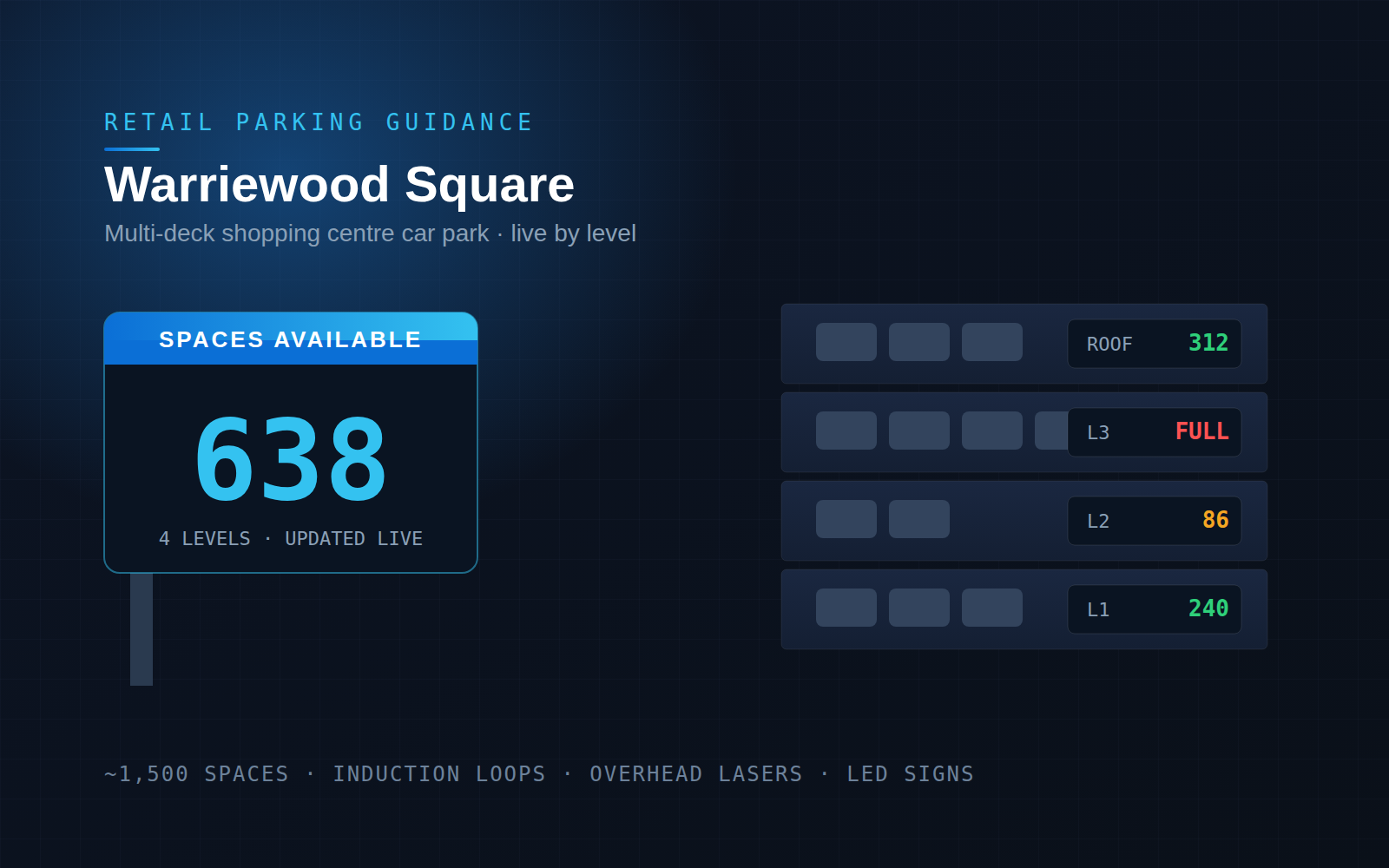This screenshot has width=1389, height=868.
Task: Click the first car block on the L1 row
Action: 846,608
